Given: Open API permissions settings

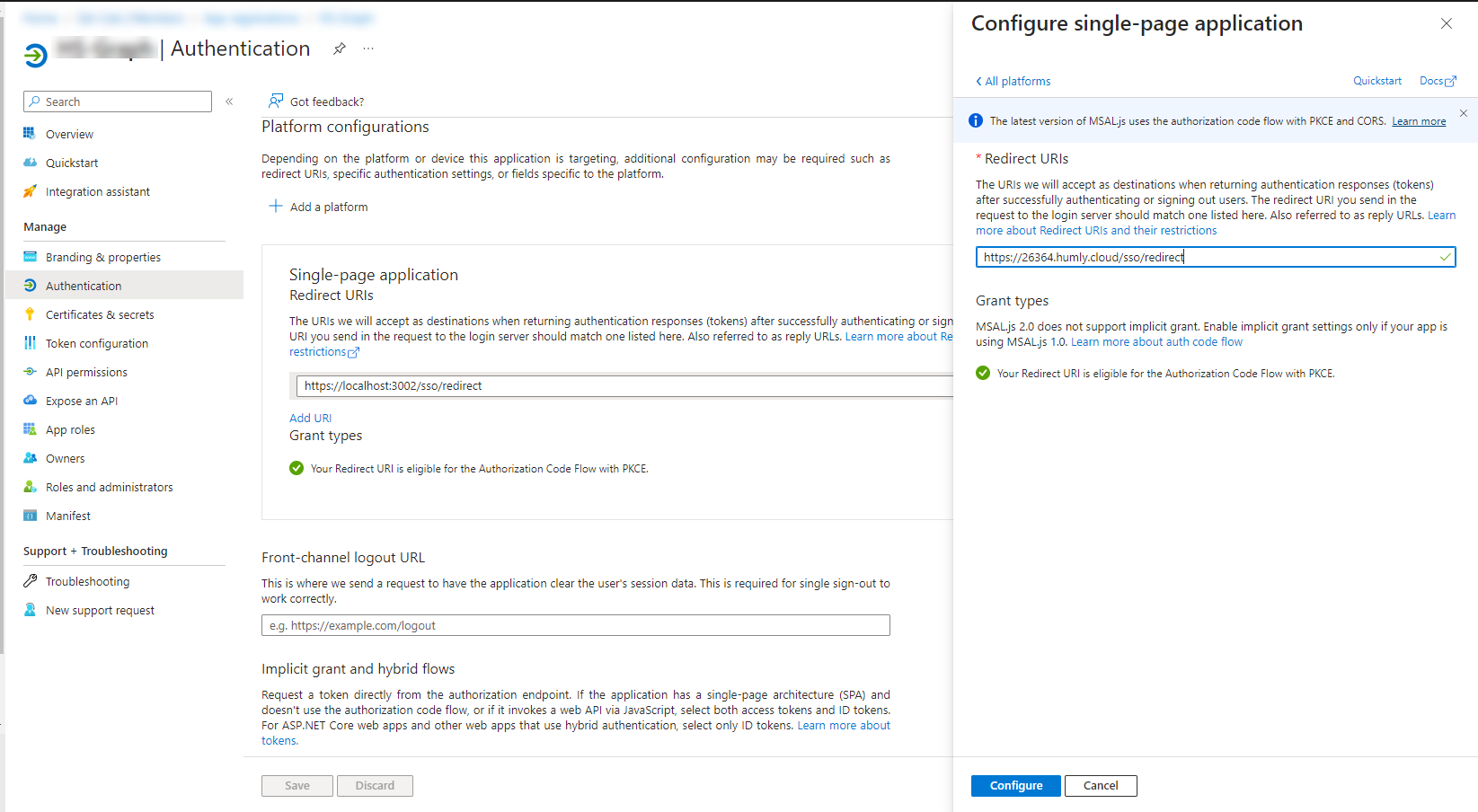Looking at the screenshot, I should 84,372.
